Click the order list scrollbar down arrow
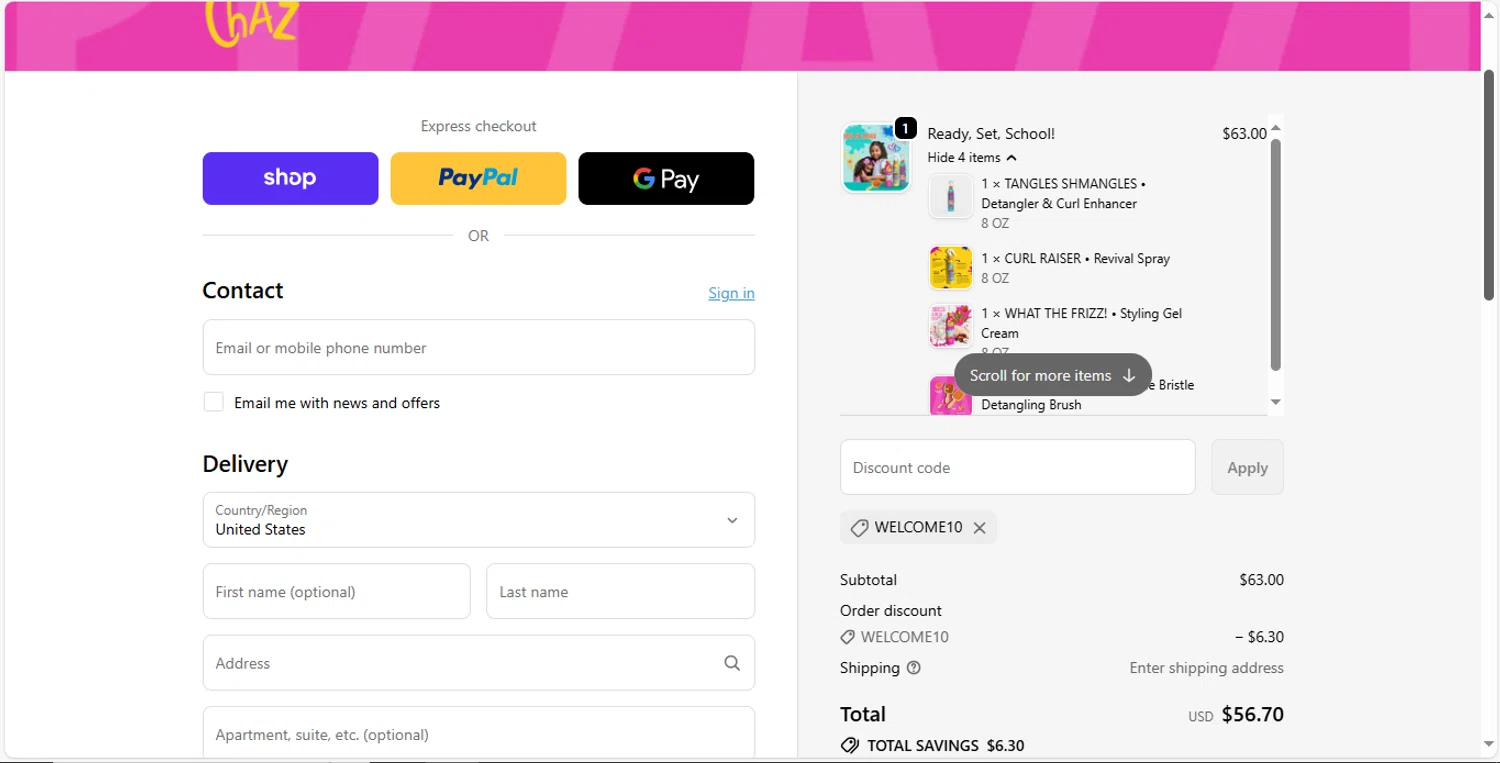The height and width of the screenshot is (763, 1500). 1275,402
